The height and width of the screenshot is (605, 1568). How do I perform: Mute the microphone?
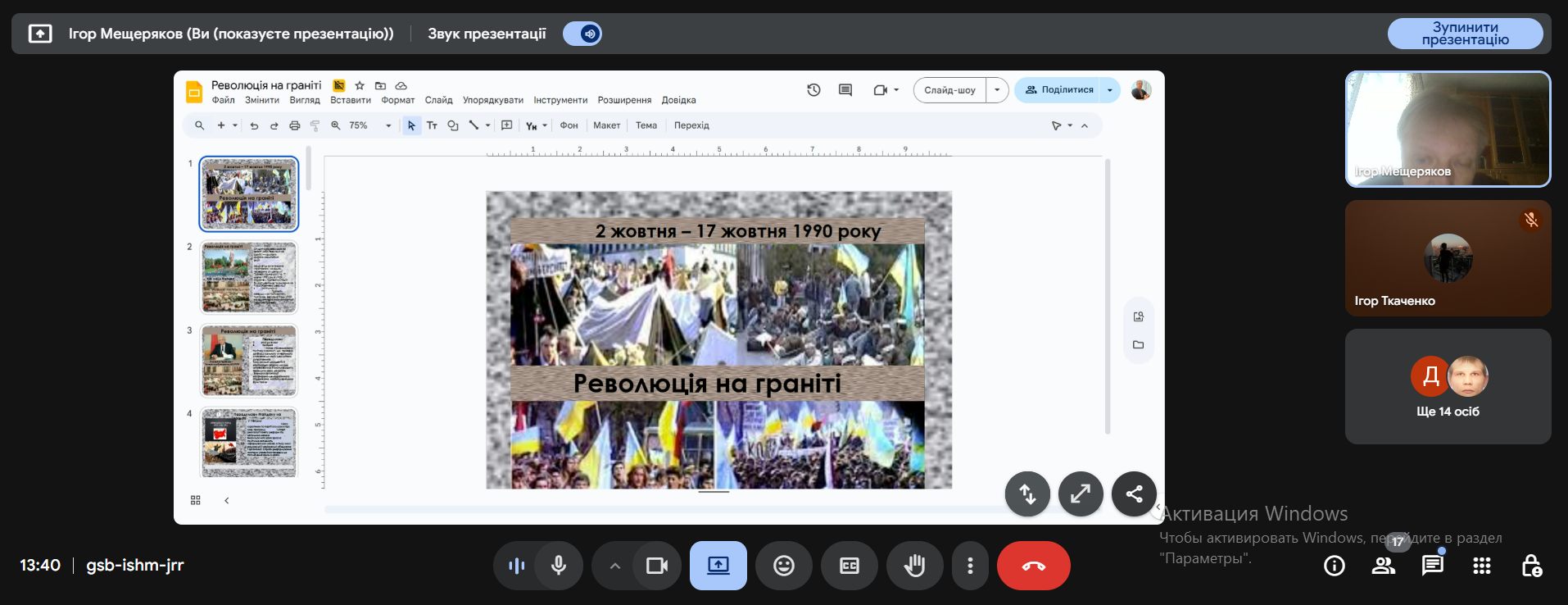[559, 566]
